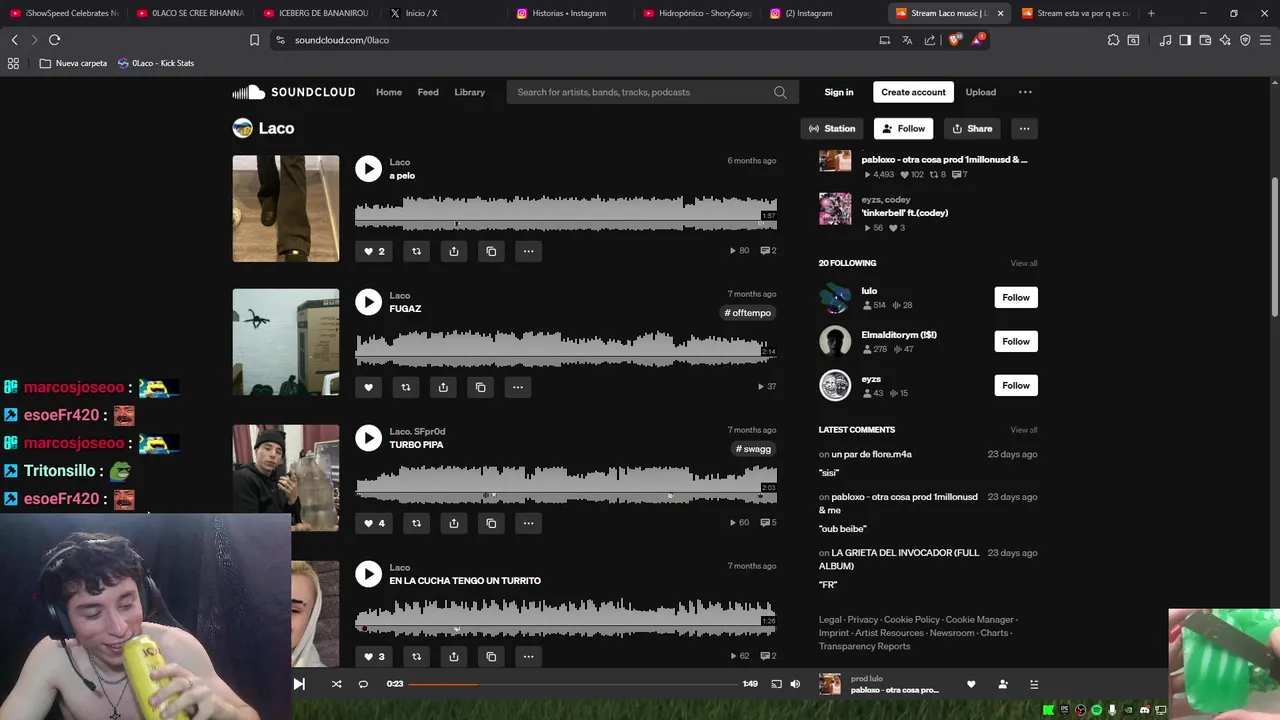Share the track 'a pelo'
Viewport: 1280px width, 720px height.
coord(453,251)
